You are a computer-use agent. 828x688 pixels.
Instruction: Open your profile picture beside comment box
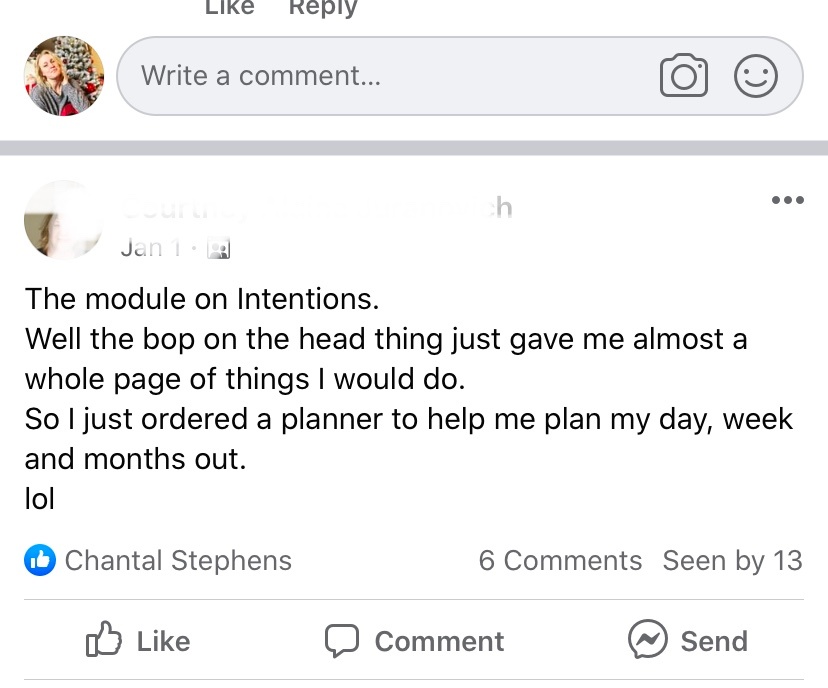pos(64,76)
